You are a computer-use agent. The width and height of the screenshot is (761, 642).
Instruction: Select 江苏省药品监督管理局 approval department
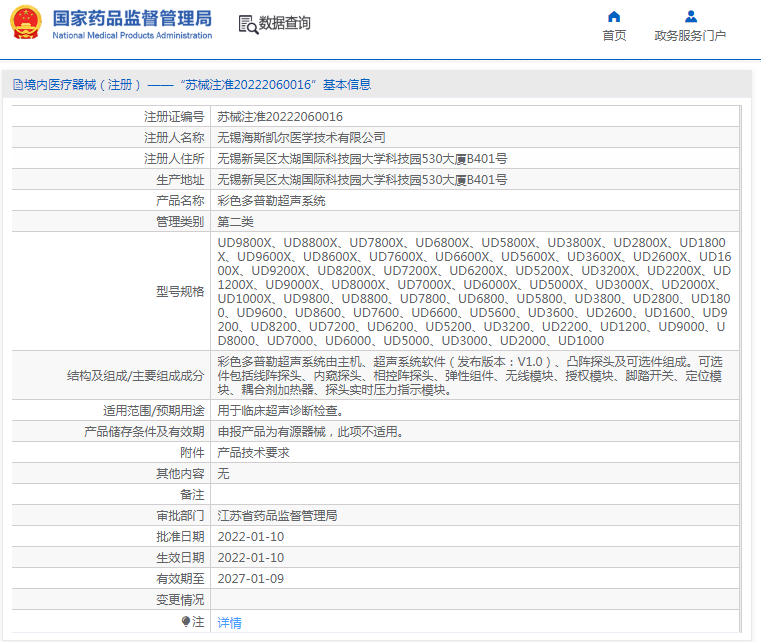278,515
